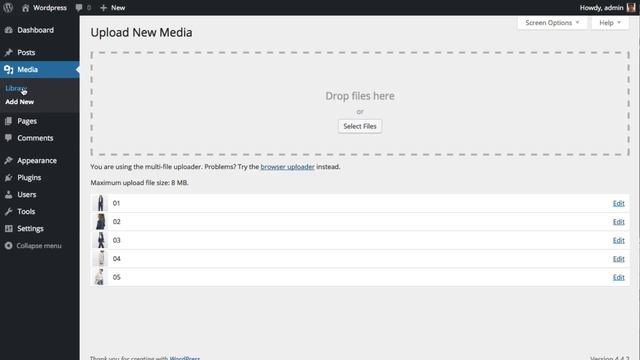Click thumbnail of uploaded image 03

[x=100, y=240]
